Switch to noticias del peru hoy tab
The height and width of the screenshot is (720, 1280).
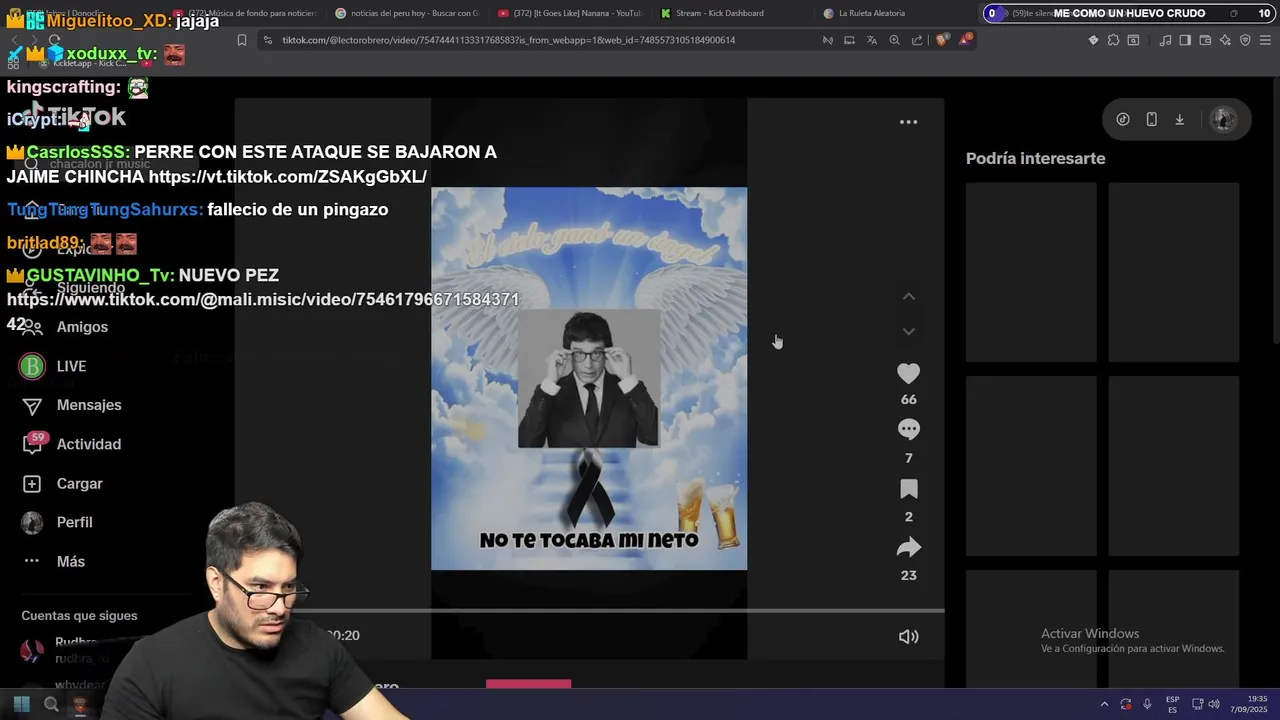tap(406, 13)
